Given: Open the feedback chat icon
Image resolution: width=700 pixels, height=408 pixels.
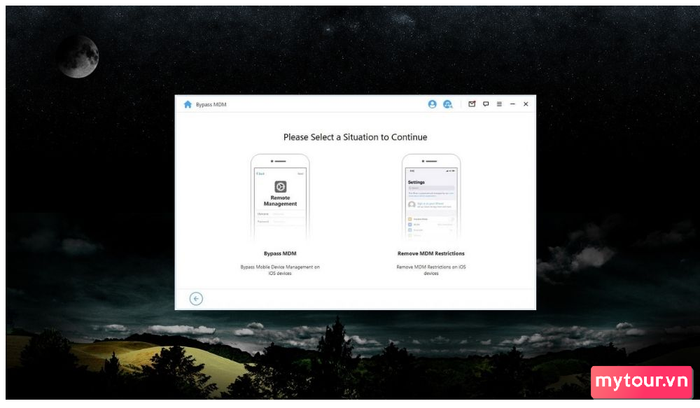Looking at the screenshot, I should tap(486, 104).
